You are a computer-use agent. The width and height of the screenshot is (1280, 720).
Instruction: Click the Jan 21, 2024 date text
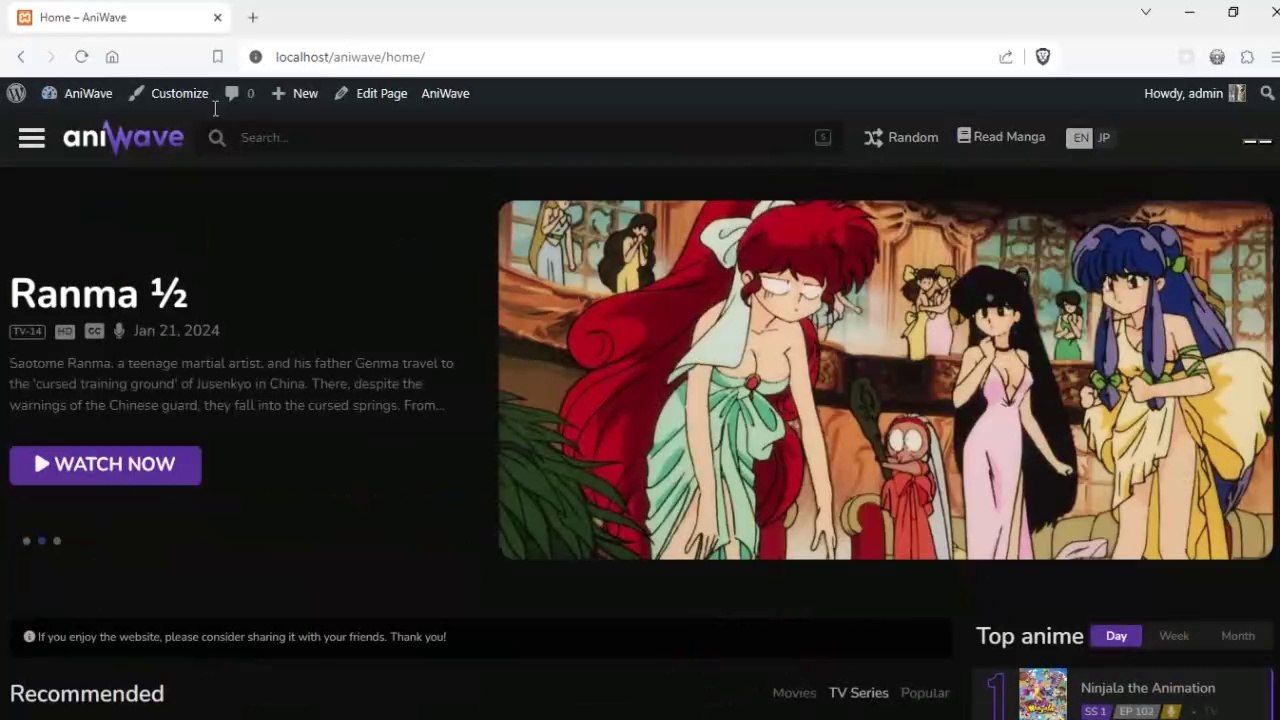176,331
